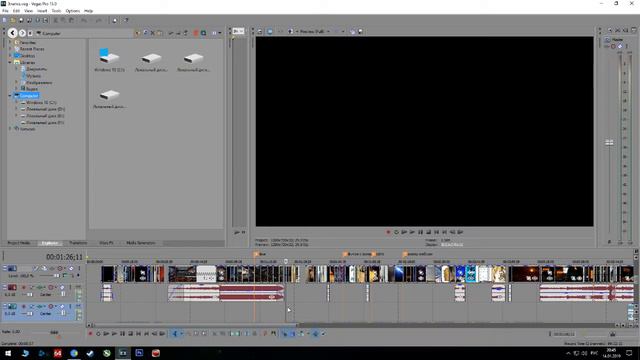Delete selected item in Explorer toolbar
This screenshot has width=640, height=360.
coord(153,33)
